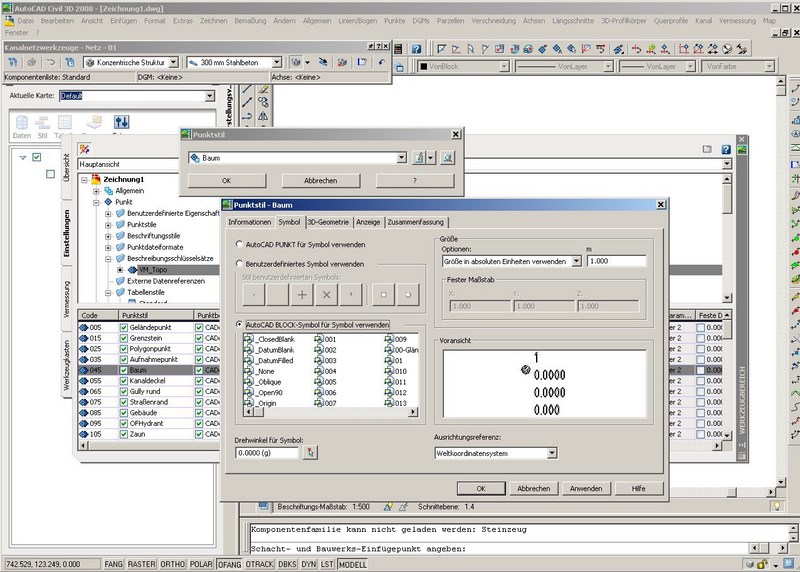Image resolution: width=800 pixels, height=572 pixels.
Task: Click the edit style icon in Punktstil dialog
Action: coord(419,158)
